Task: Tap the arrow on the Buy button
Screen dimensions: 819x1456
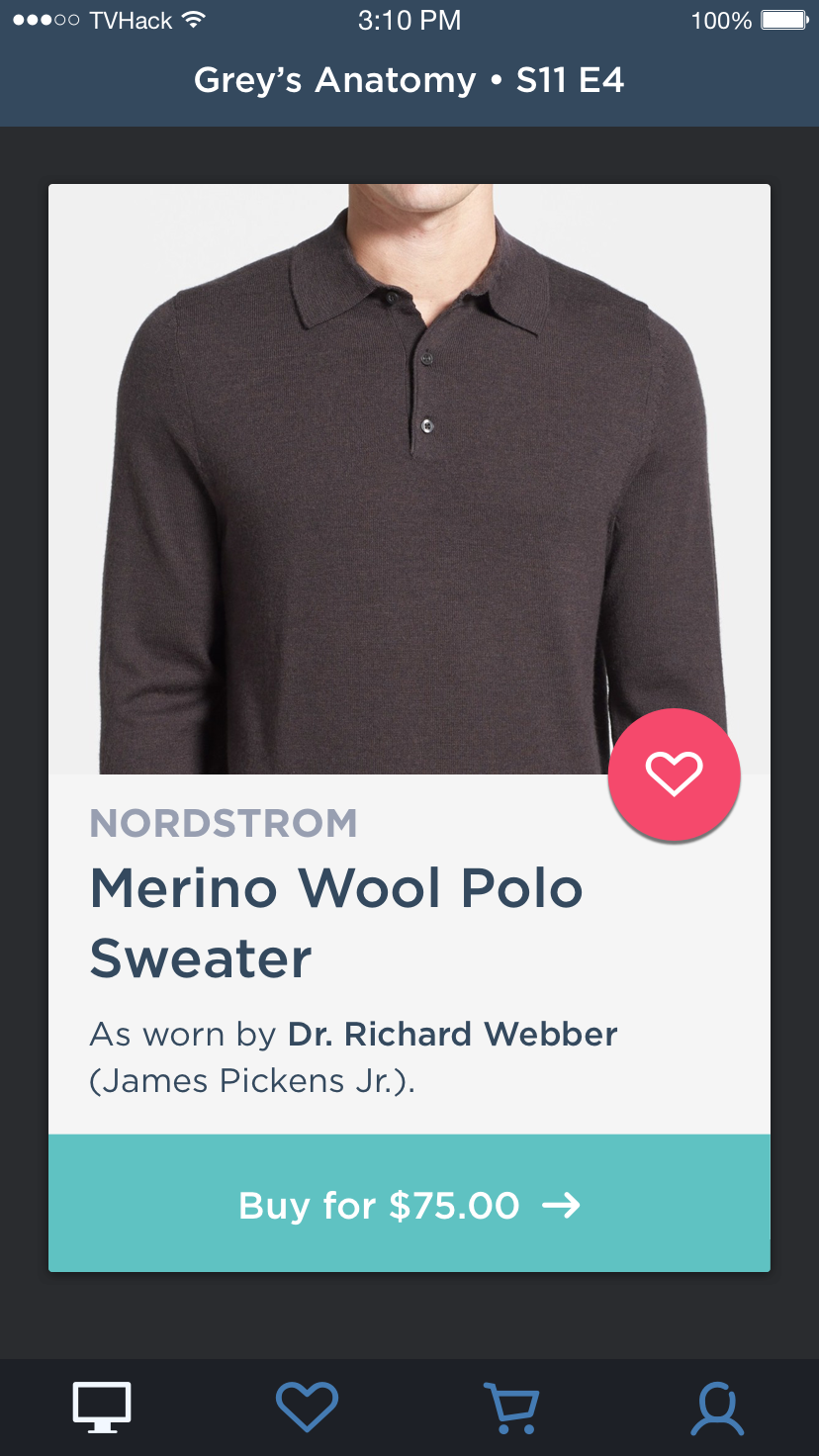Action: [x=561, y=1206]
